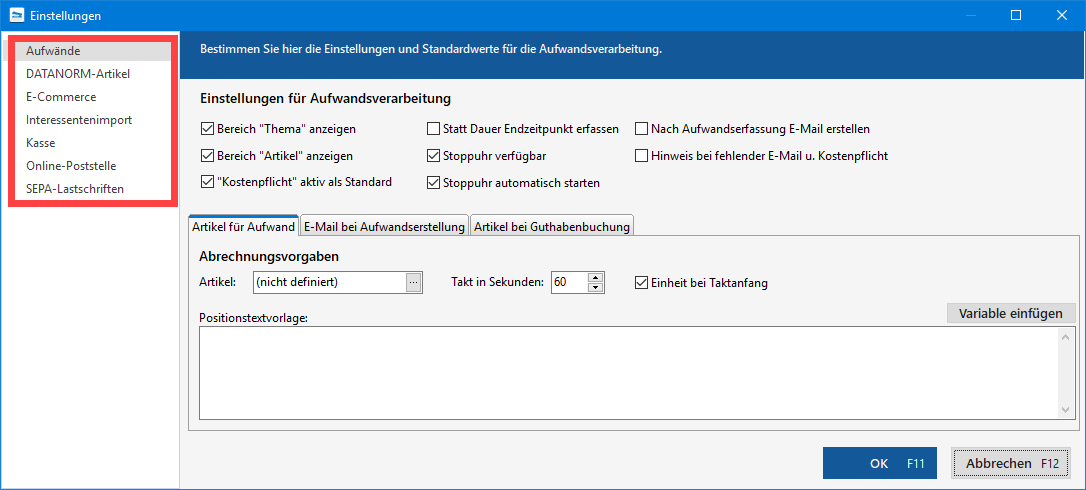The width and height of the screenshot is (1086, 490).
Task: Click Abbrechen F12 button
Action: tap(1011, 463)
